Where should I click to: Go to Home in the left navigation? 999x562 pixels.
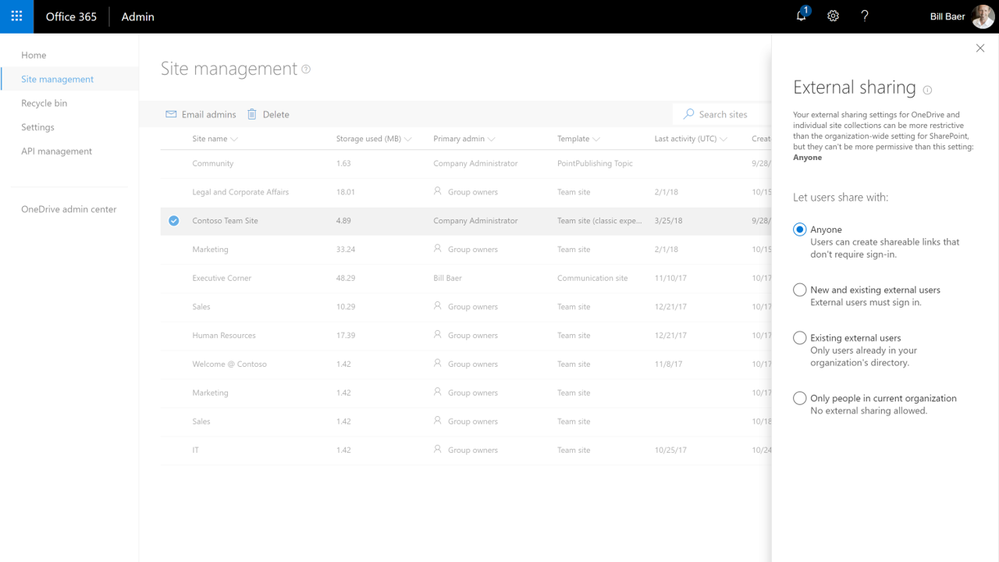[34, 55]
